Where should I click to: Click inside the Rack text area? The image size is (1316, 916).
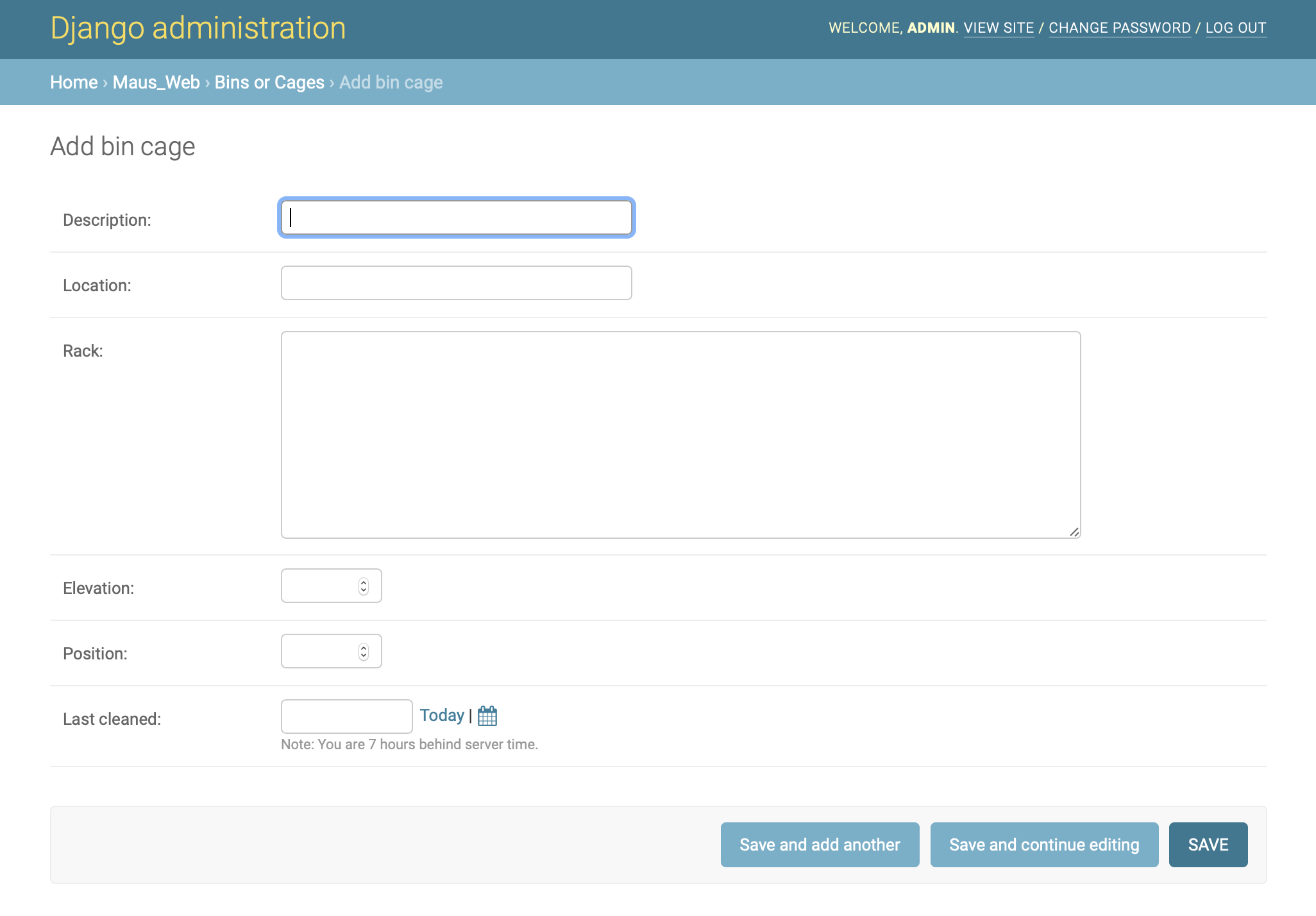click(x=680, y=435)
